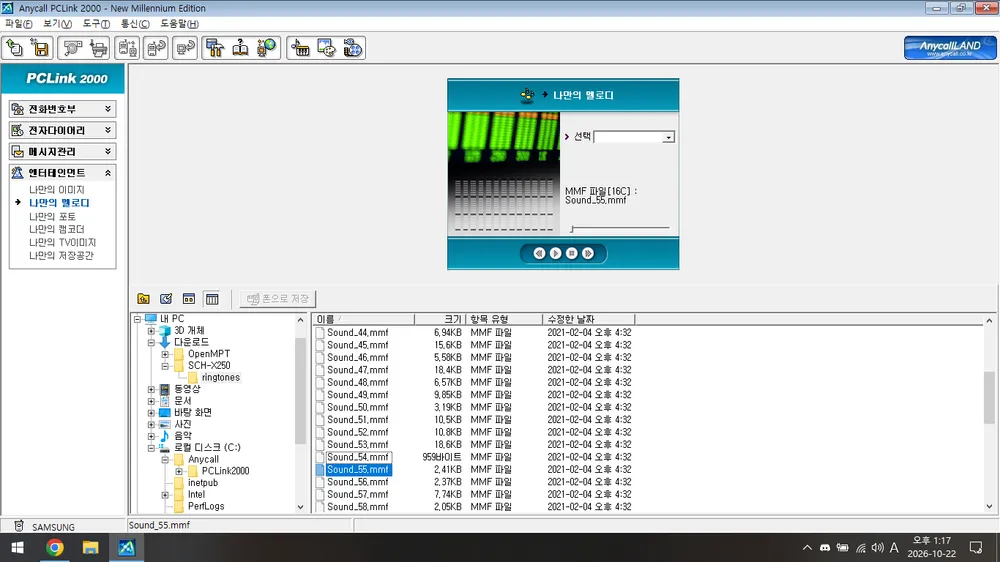This screenshot has width=1000, height=562.
Task: Click the SAMSUNG phone status icon
Action: [19, 526]
